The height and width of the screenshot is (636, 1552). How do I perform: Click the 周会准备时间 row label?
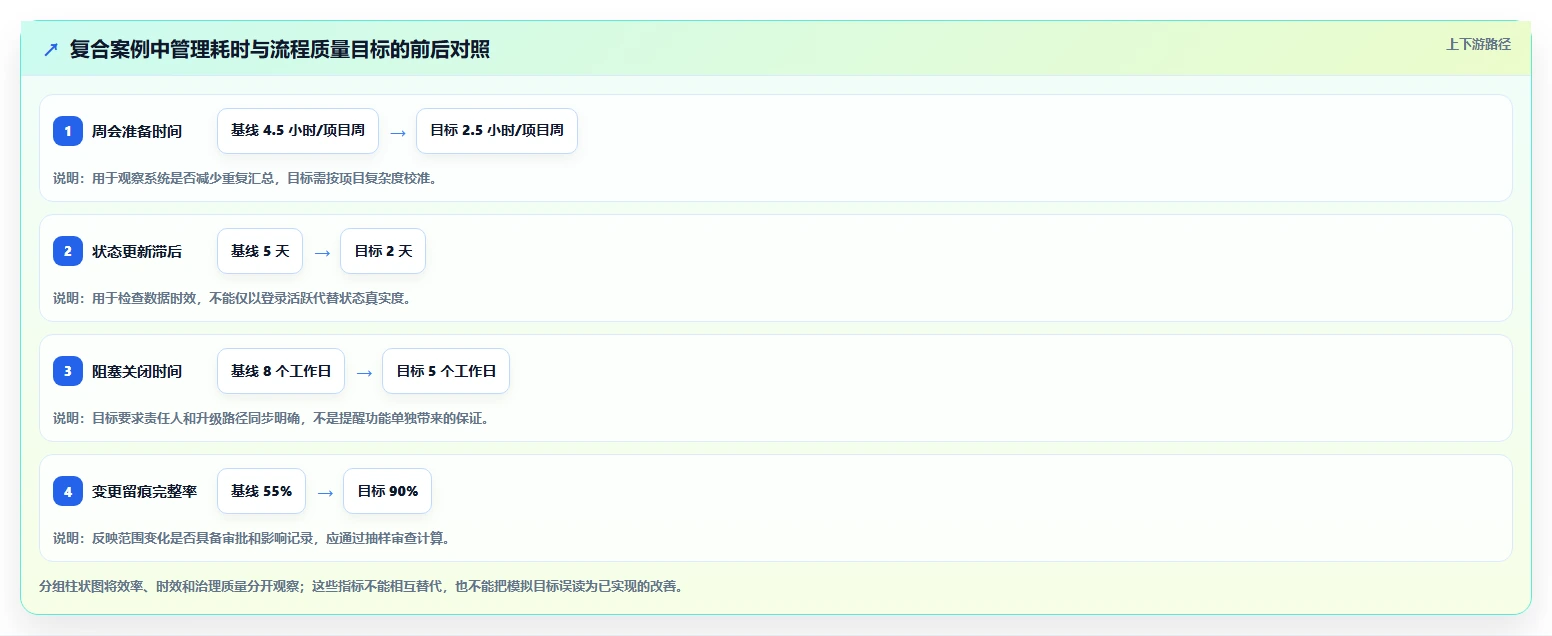pyautogui.click(x=137, y=131)
